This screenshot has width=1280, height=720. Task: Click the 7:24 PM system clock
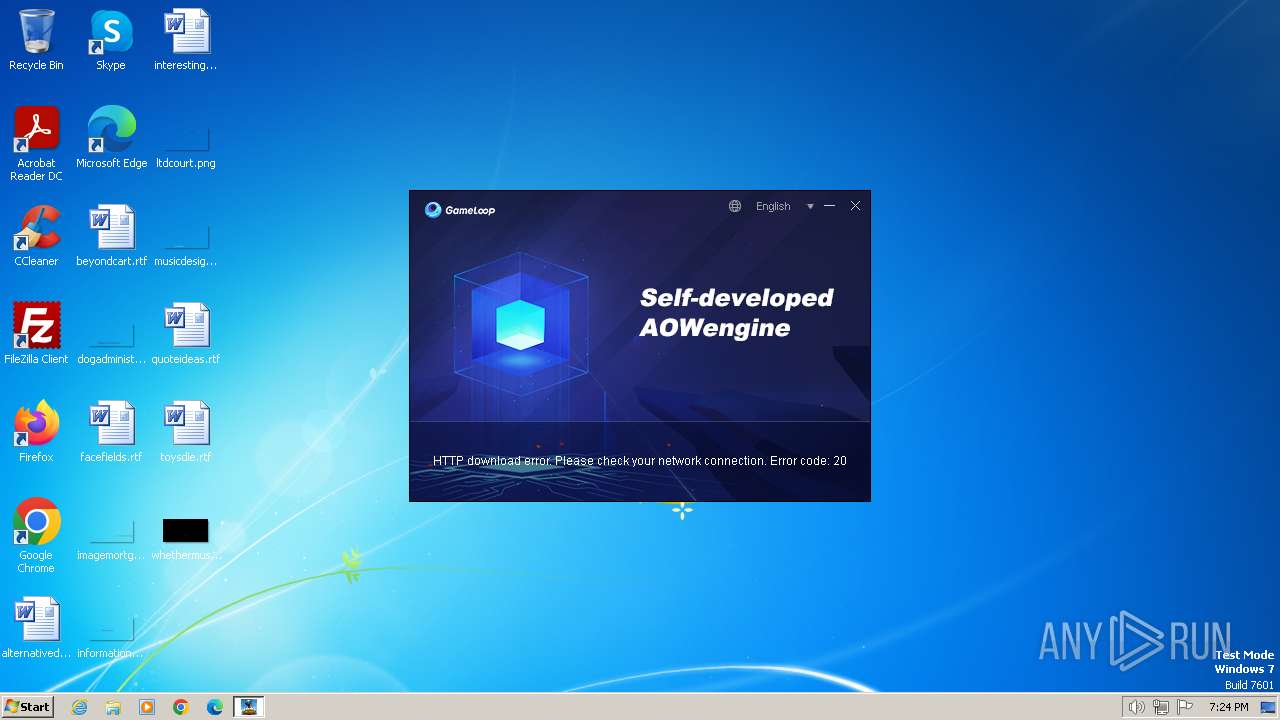click(1228, 707)
